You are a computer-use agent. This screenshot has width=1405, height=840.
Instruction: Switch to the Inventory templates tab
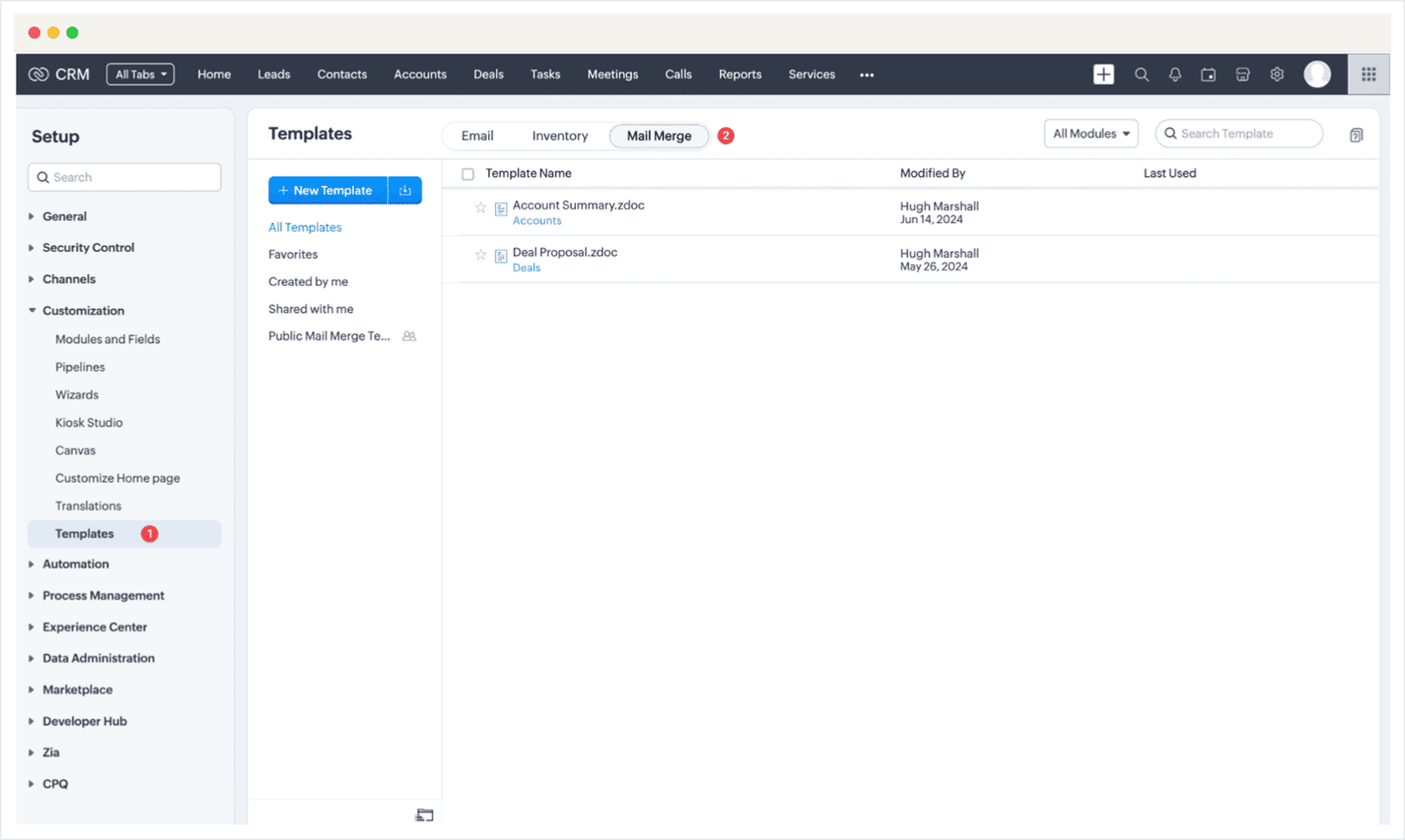pyautogui.click(x=560, y=136)
